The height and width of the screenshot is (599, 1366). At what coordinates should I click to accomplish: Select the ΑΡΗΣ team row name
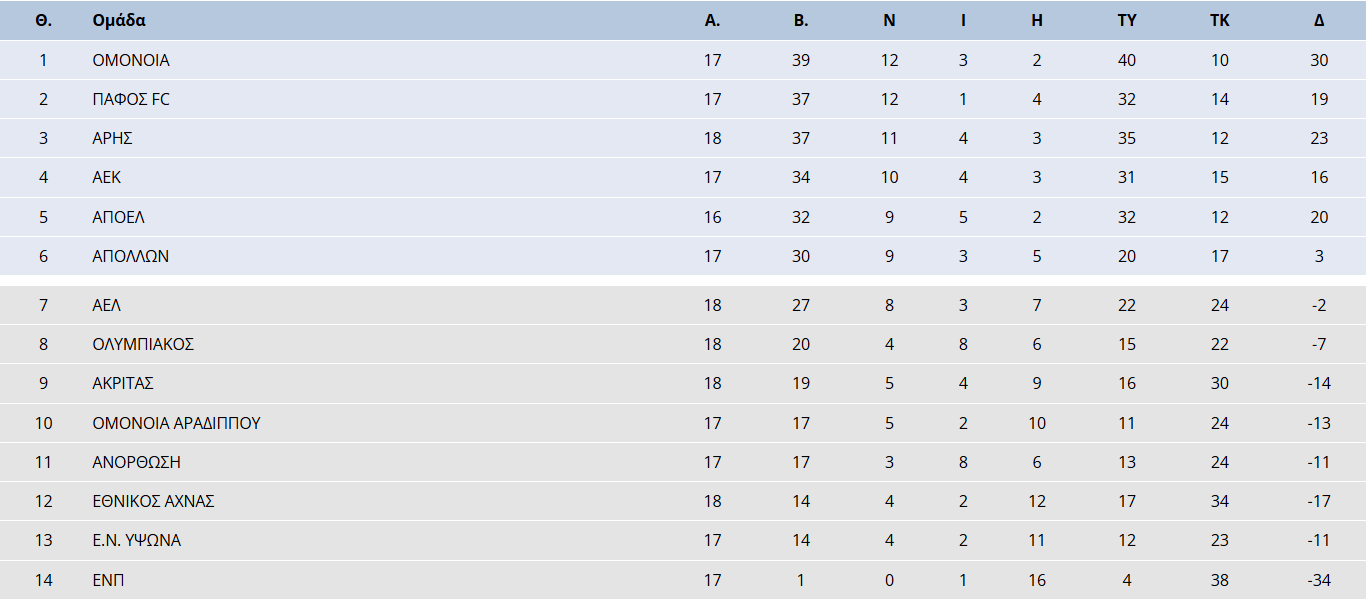[x=112, y=138]
